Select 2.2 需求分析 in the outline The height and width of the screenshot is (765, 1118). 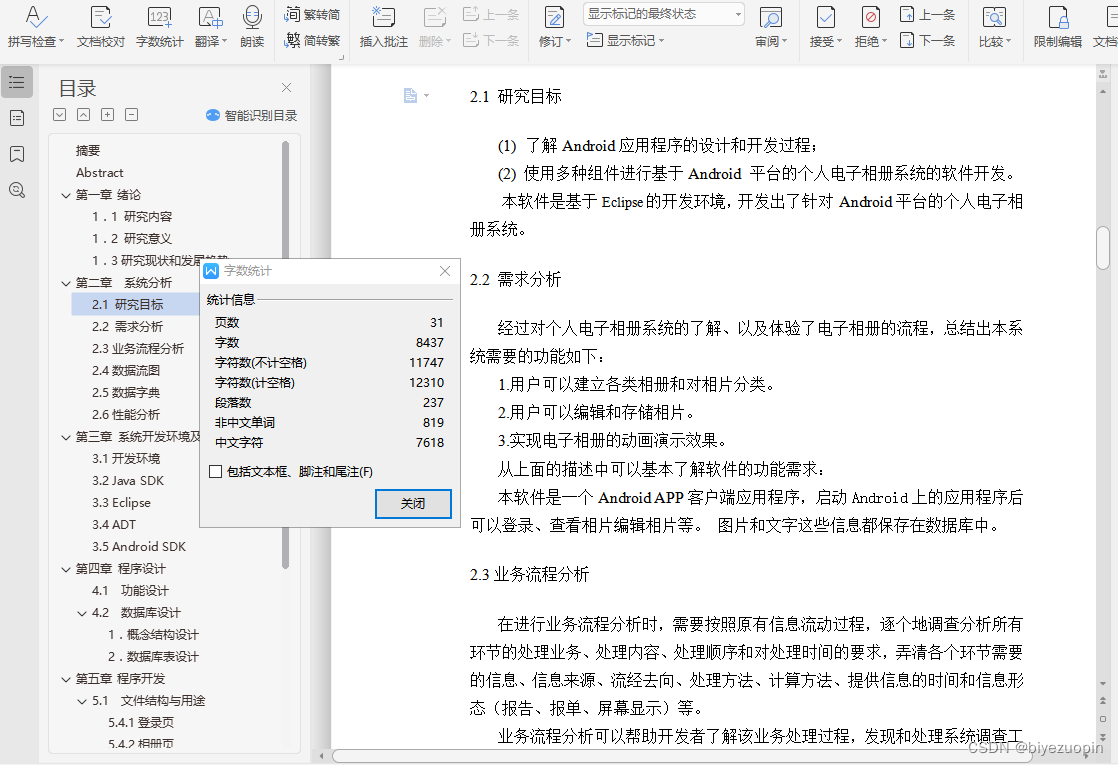coord(128,327)
